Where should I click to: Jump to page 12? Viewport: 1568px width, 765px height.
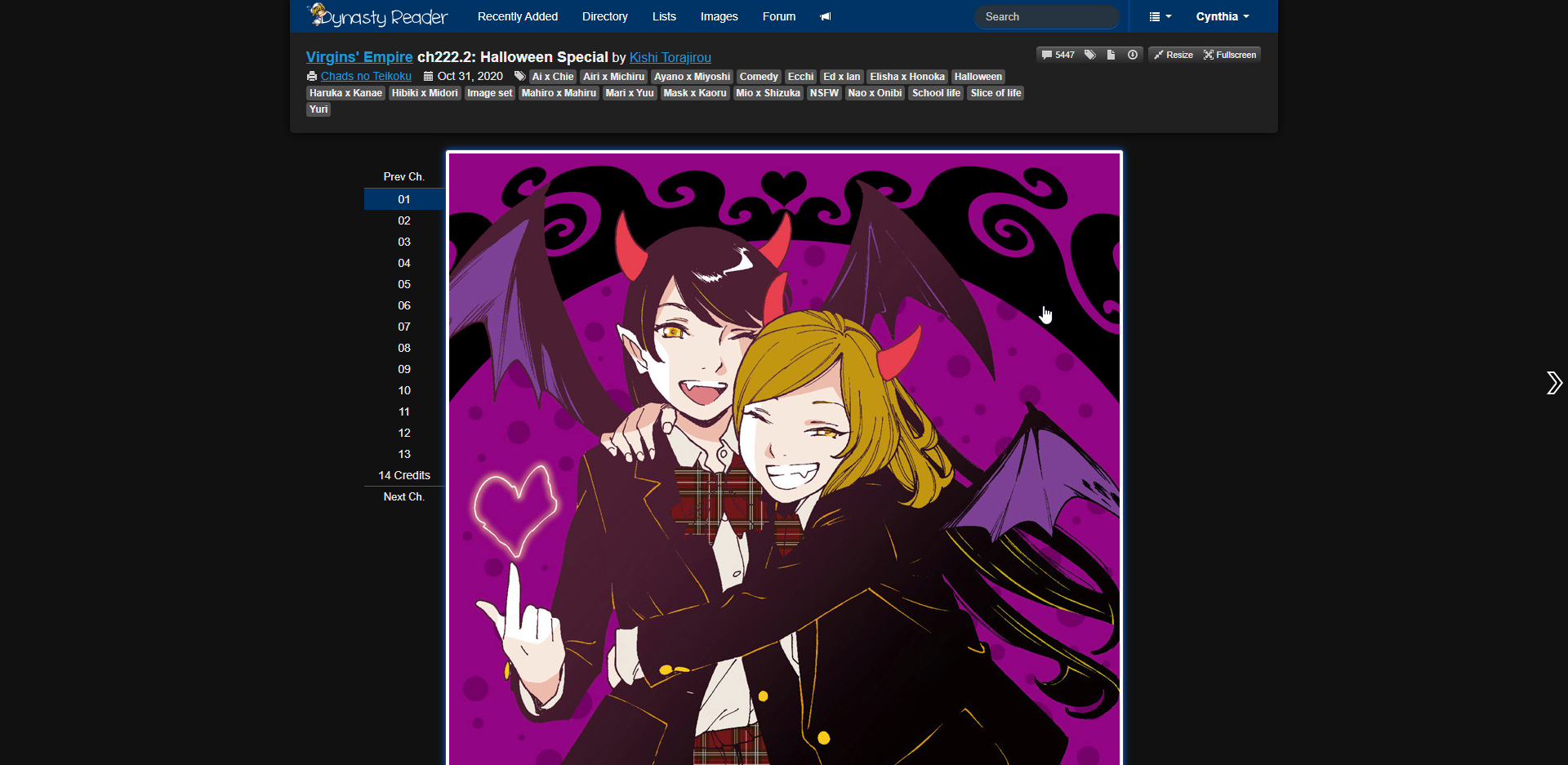pos(404,433)
